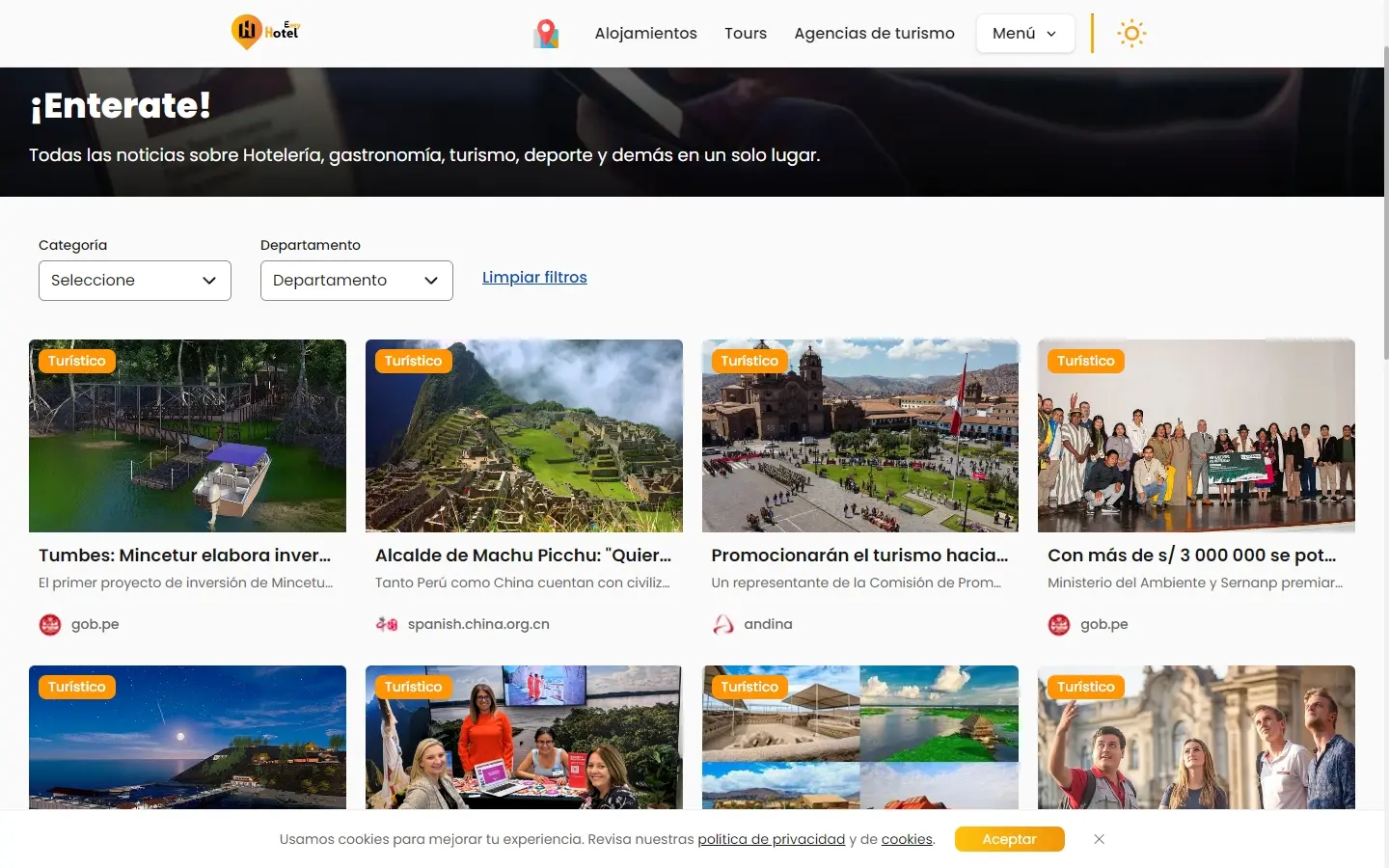
Task: Expand the Menú dropdown
Action: [1024, 34]
